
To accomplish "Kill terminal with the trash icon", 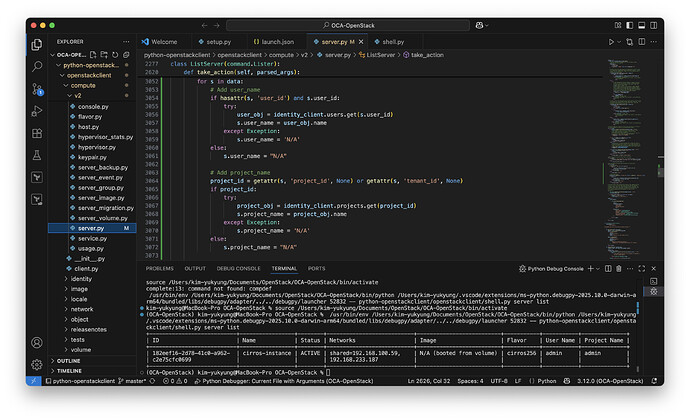I will tap(619, 269).
